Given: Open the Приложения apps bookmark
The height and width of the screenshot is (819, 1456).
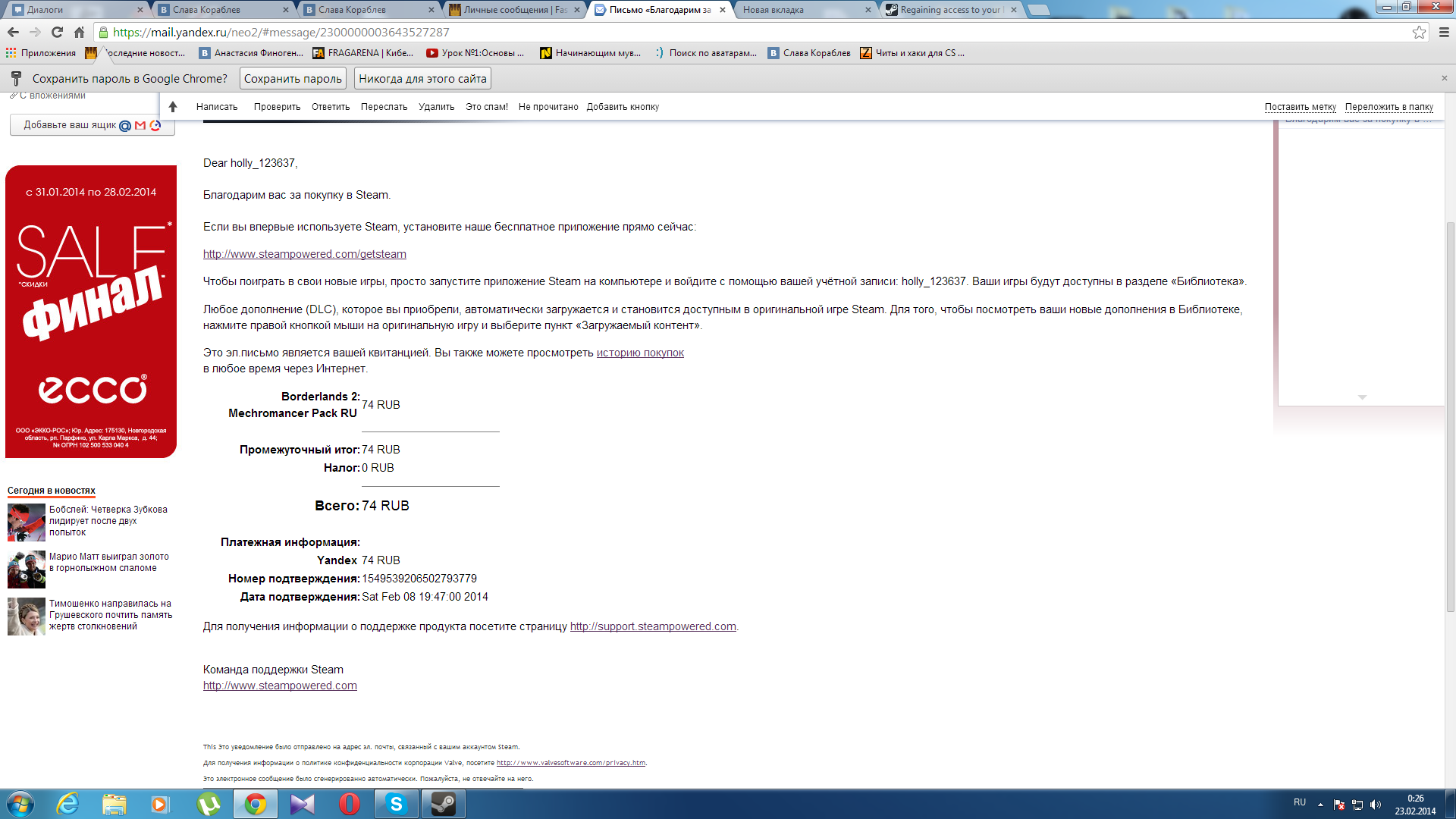Looking at the screenshot, I should 41,53.
